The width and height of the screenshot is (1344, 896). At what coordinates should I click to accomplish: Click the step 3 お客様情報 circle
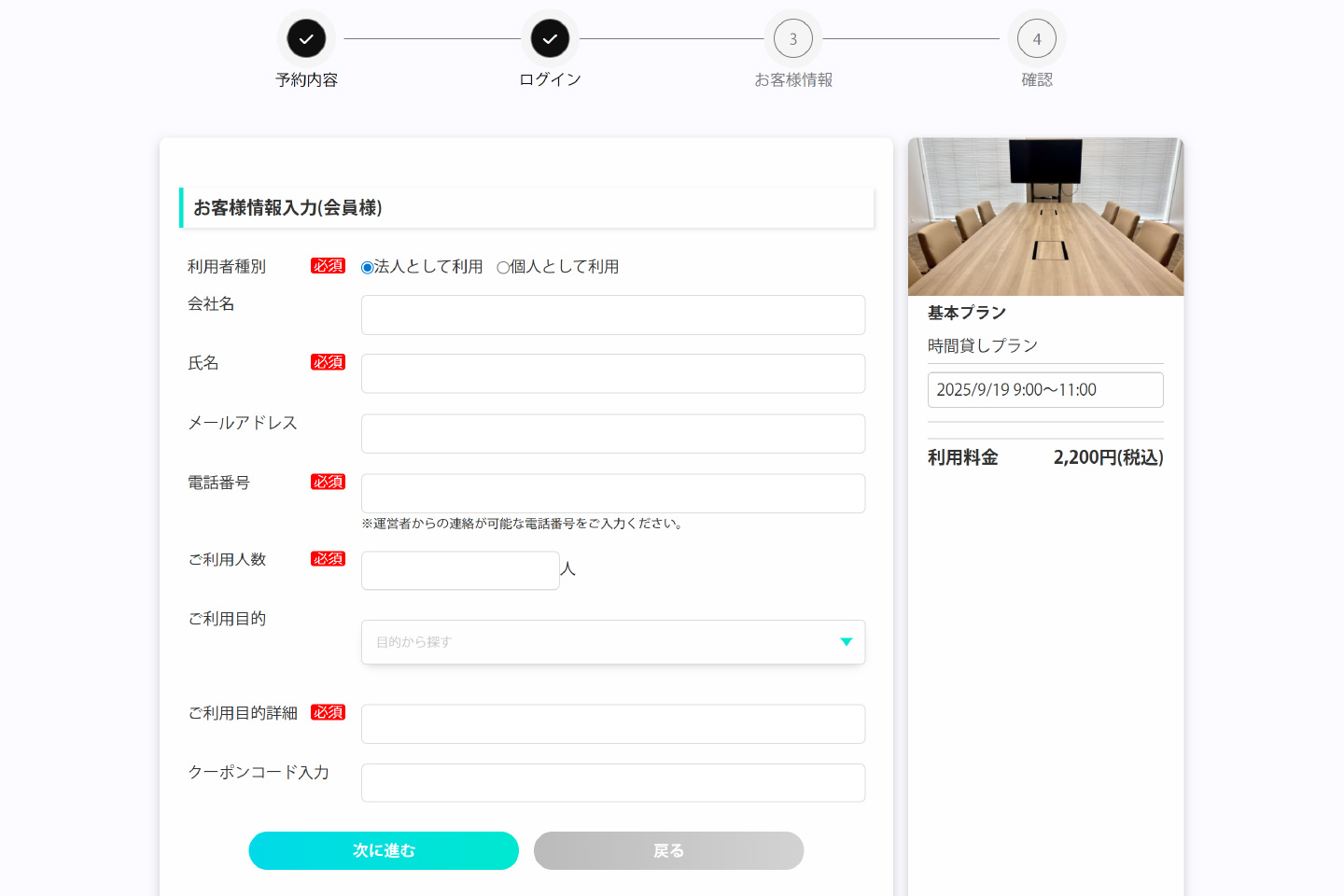(x=793, y=39)
